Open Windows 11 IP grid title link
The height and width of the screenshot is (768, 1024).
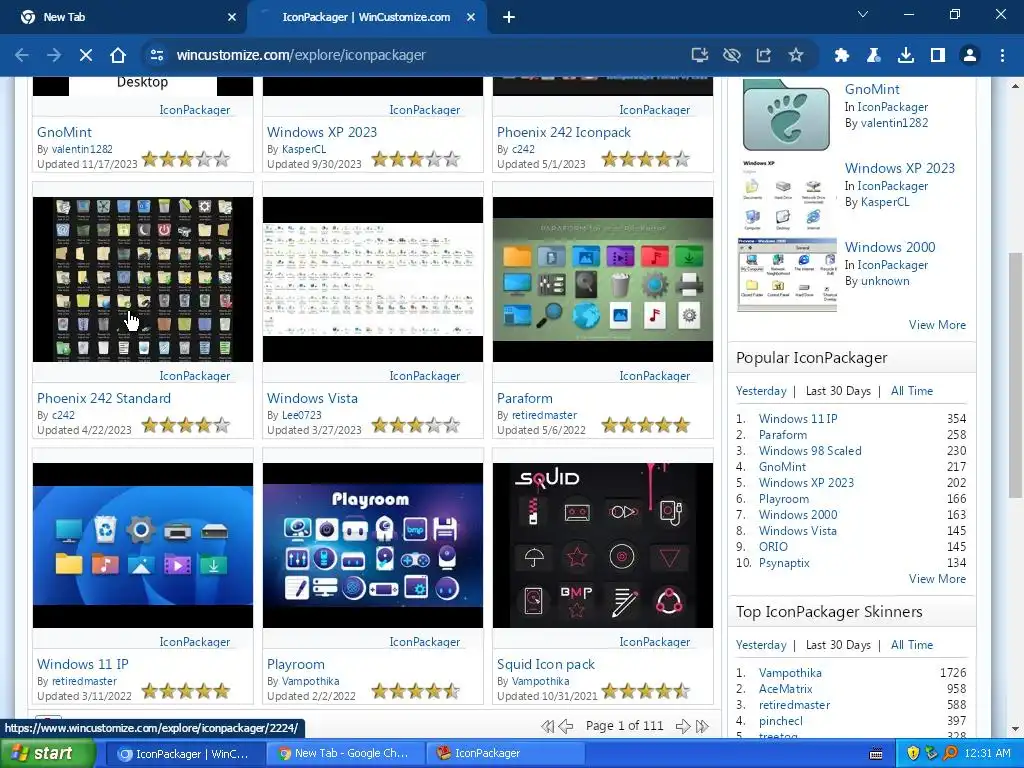click(83, 664)
